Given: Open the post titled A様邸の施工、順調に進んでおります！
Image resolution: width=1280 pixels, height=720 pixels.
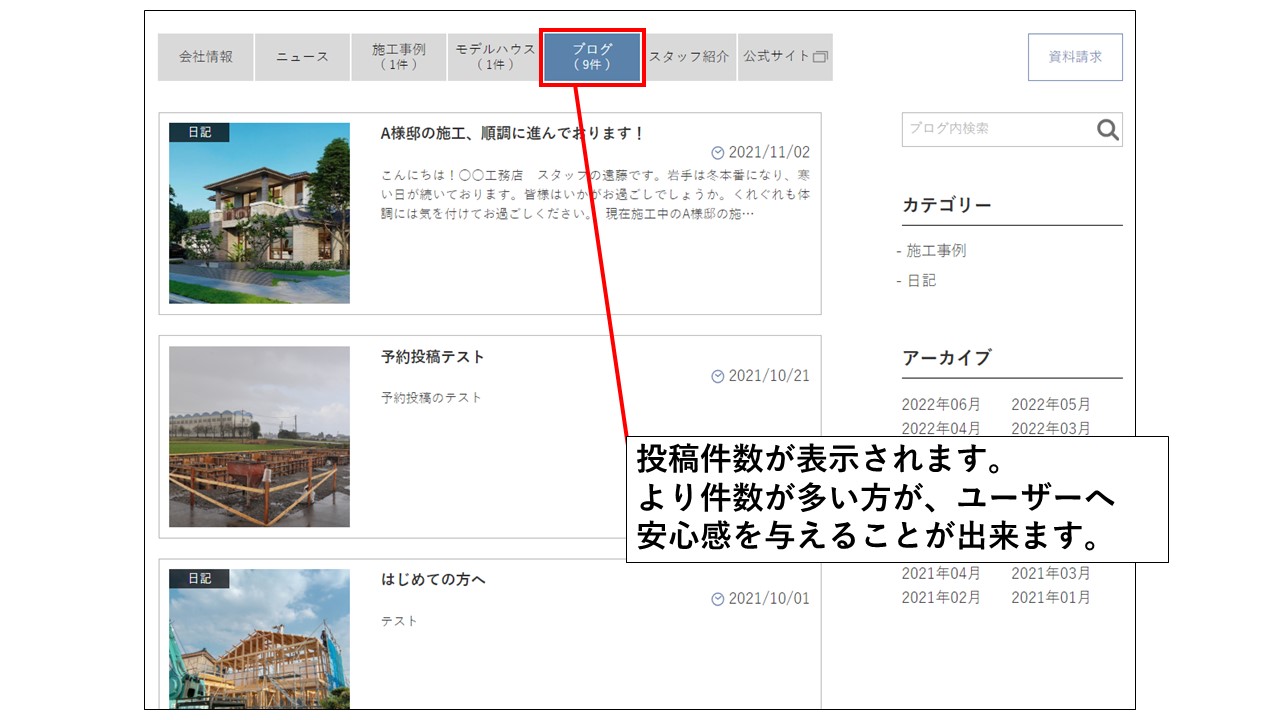Looking at the screenshot, I should pyautogui.click(x=513, y=133).
